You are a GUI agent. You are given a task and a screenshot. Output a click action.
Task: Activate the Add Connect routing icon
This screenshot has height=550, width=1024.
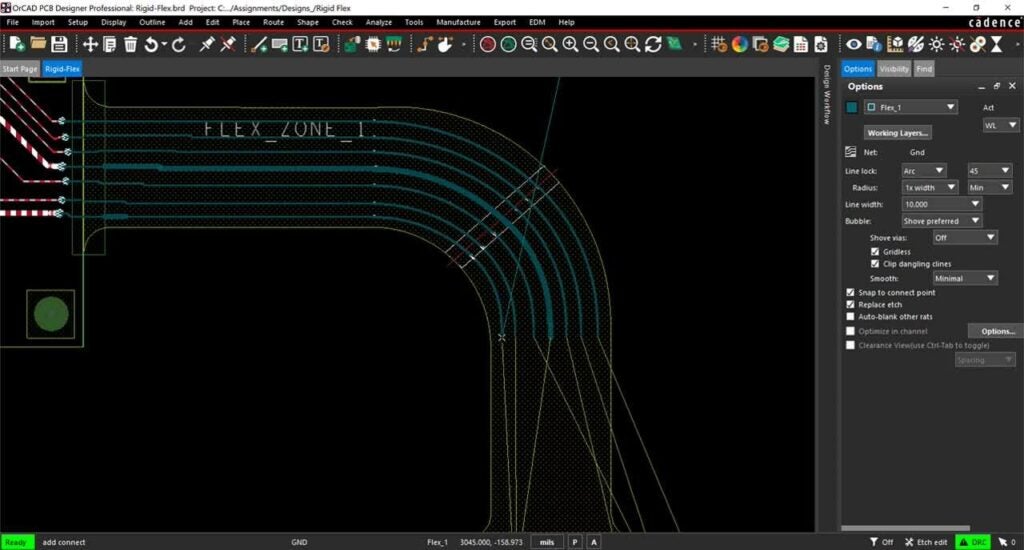click(x=258, y=44)
